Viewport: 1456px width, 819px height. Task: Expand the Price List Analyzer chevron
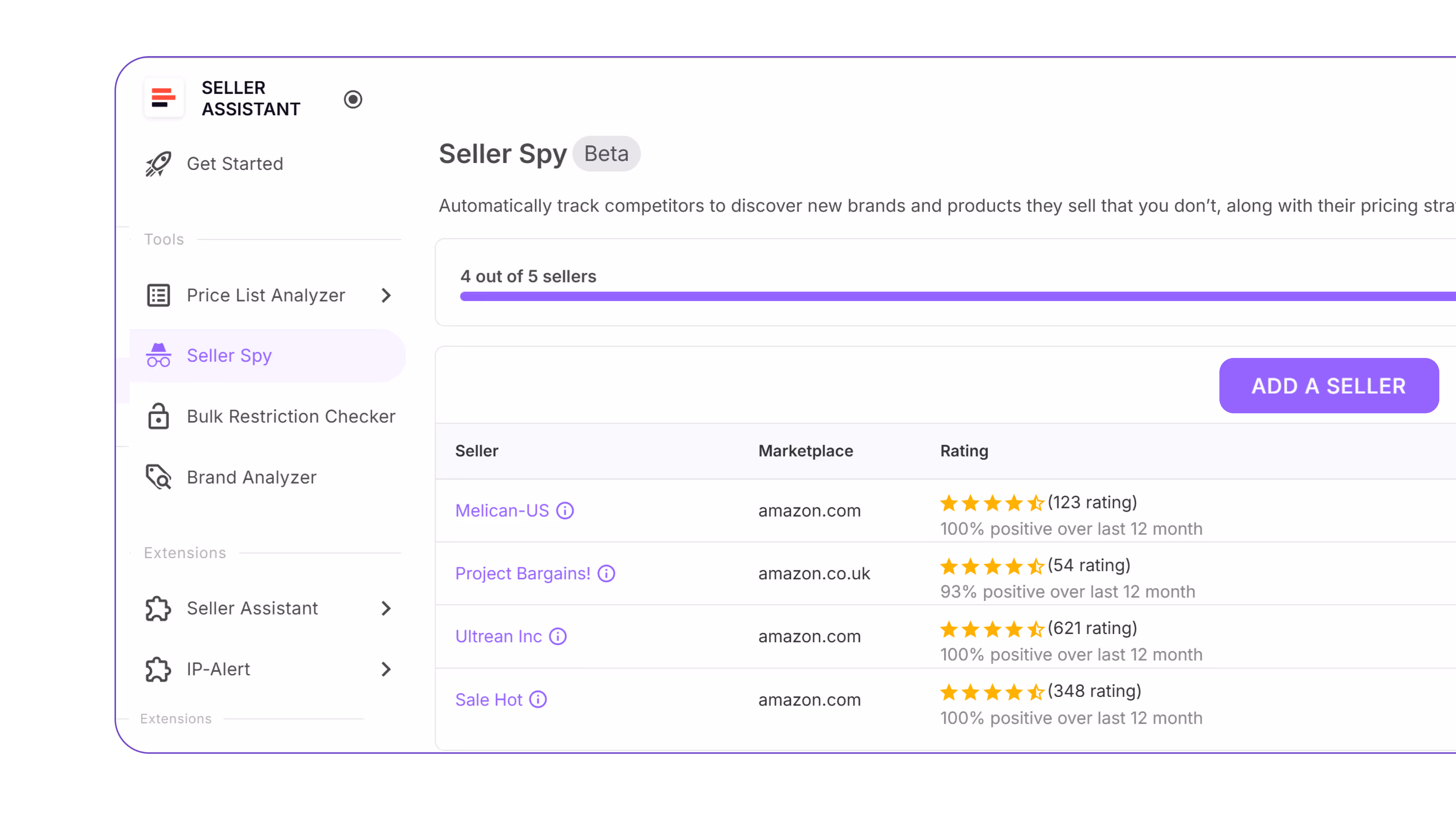click(x=386, y=295)
